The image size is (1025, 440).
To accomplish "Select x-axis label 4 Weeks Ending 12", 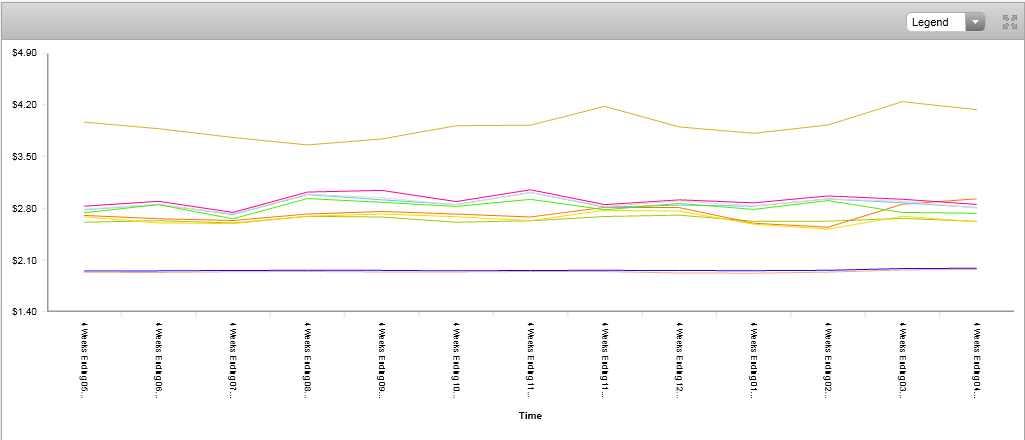I will (x=679, y=360).
